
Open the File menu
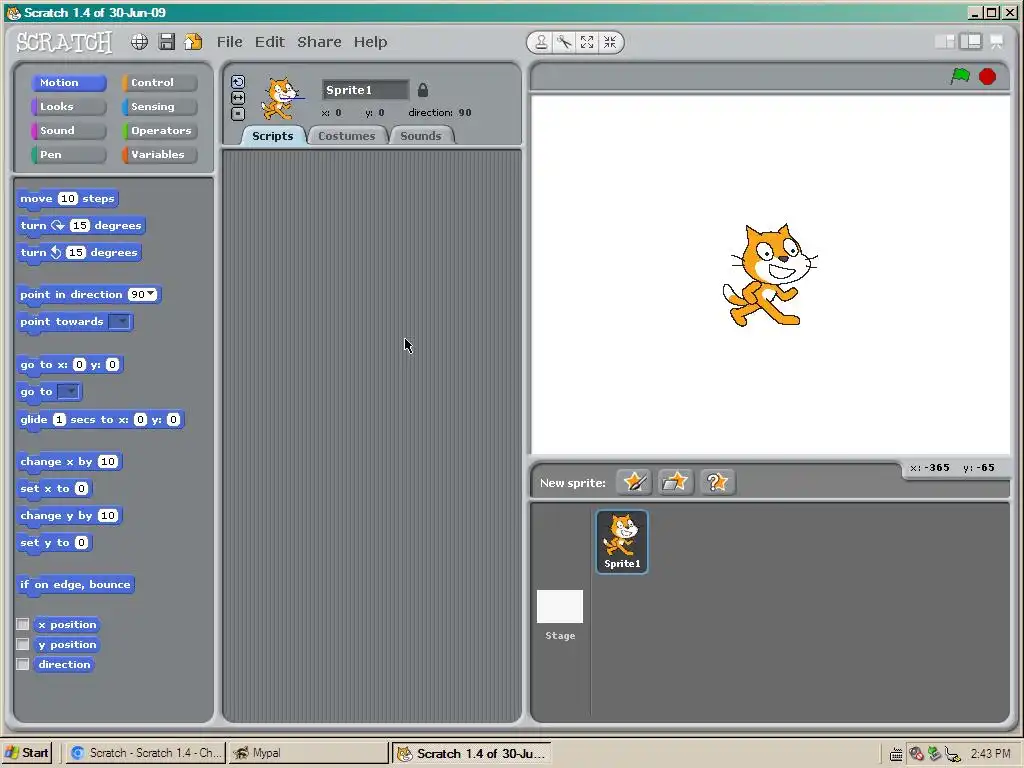[229, 42]
